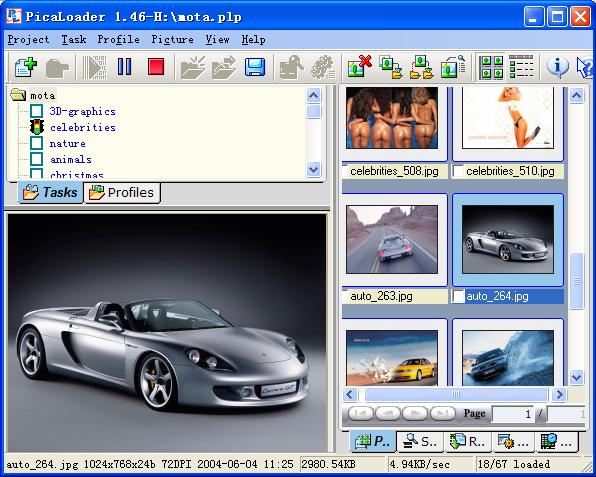
Task: Toggle the animals task checkbox
Action: [37, 159]
